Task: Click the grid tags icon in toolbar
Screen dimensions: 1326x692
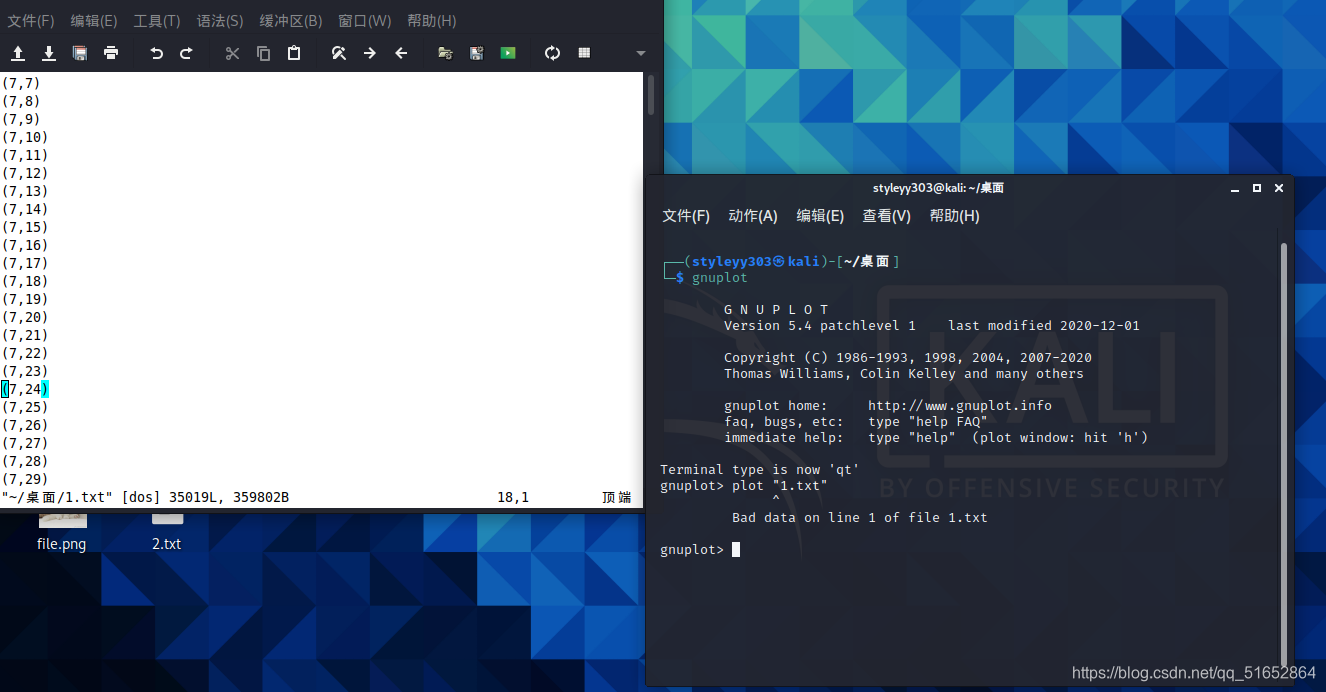Action: [x=584, y=53]
